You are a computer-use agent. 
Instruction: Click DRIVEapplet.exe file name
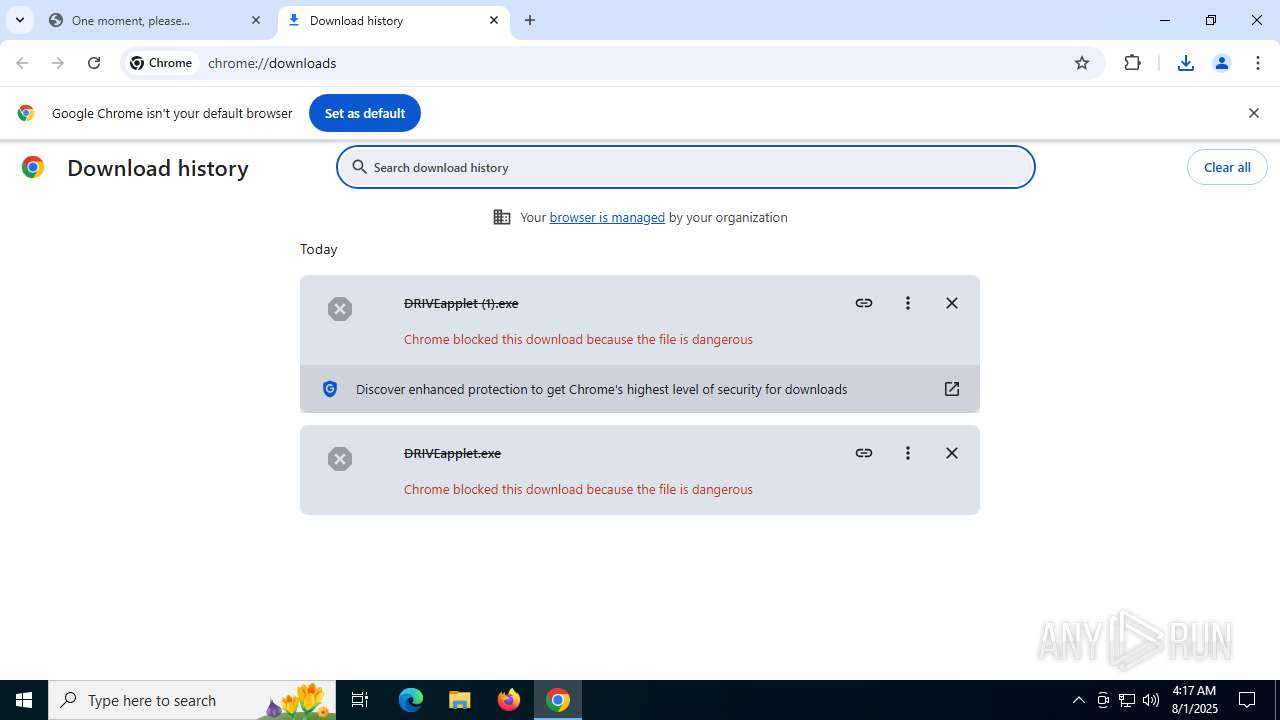point(452,453)
